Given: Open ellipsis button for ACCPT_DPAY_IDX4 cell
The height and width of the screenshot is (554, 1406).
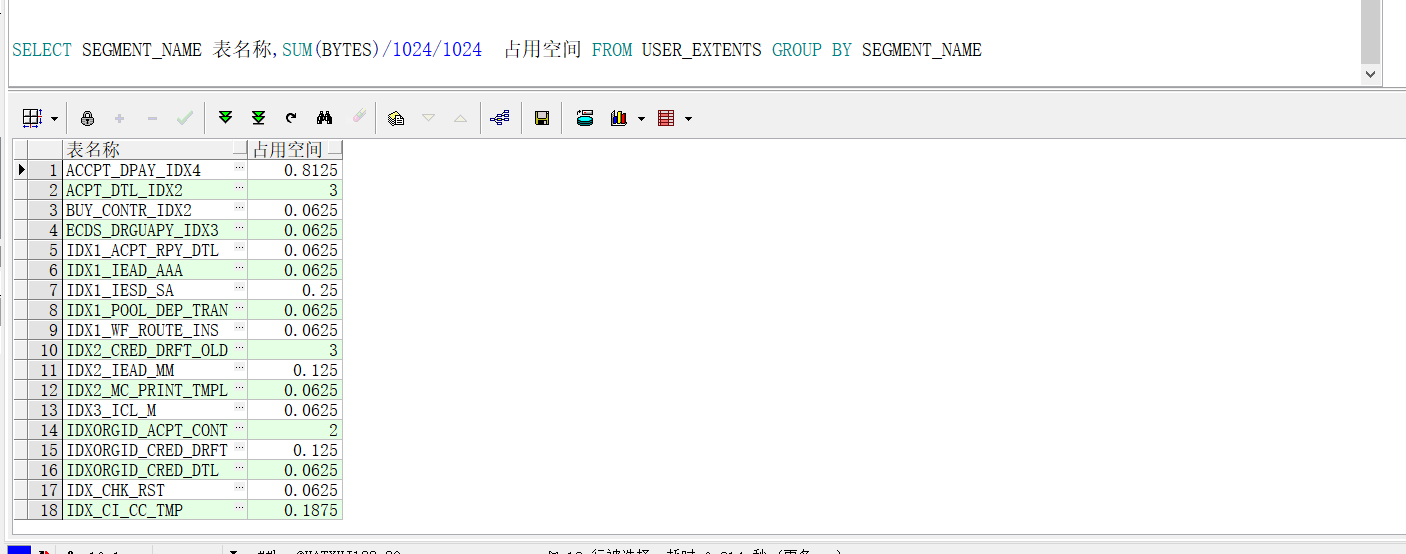Looking at the screenshot, I should point(239,170).
